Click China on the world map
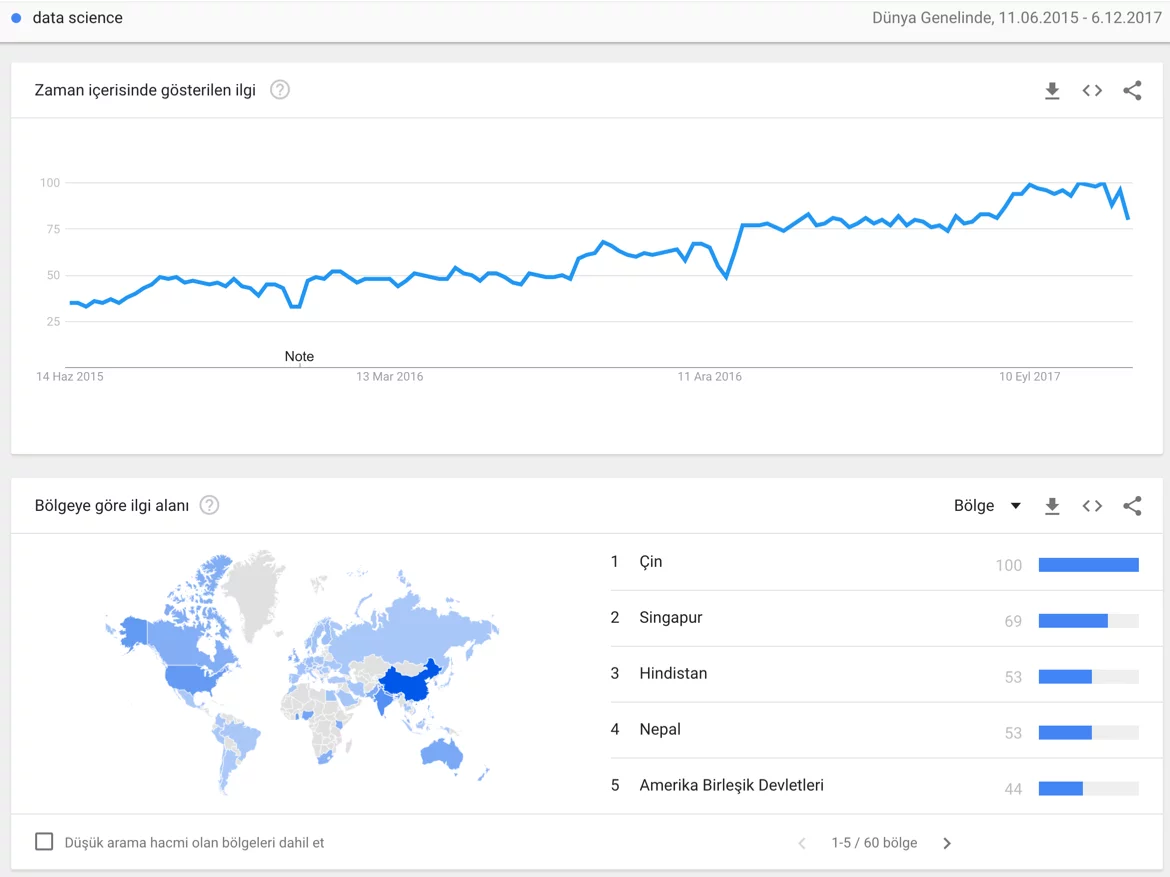The width and height of the screenshot is (1170, 877). click(x=410, y=683)
